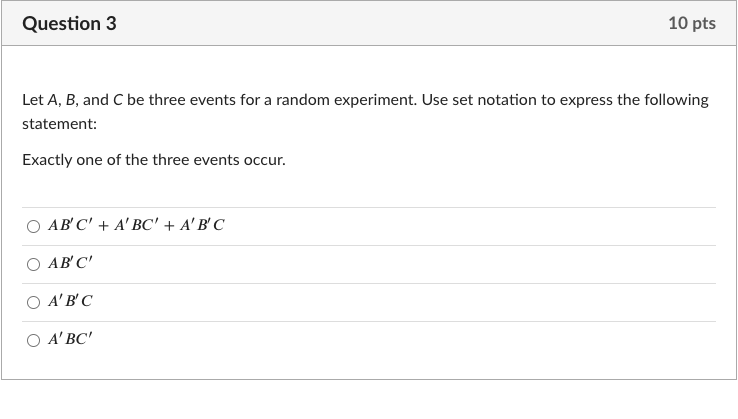Click the Question 3 heading

tap(69, 24)
